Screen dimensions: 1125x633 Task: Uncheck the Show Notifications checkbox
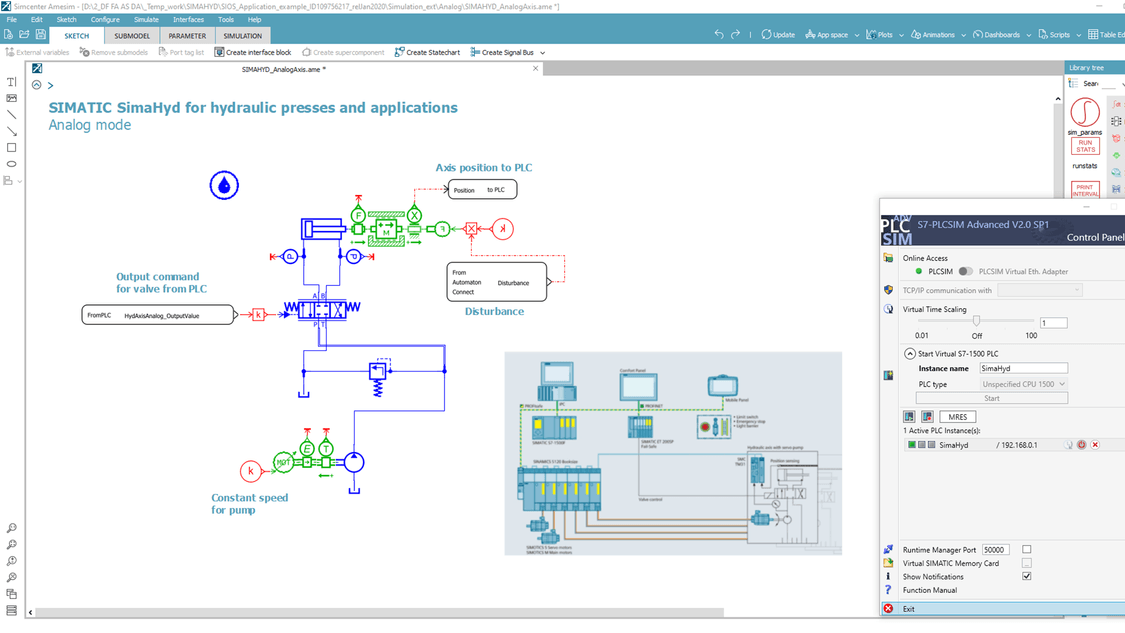[x=1027, y=576]
